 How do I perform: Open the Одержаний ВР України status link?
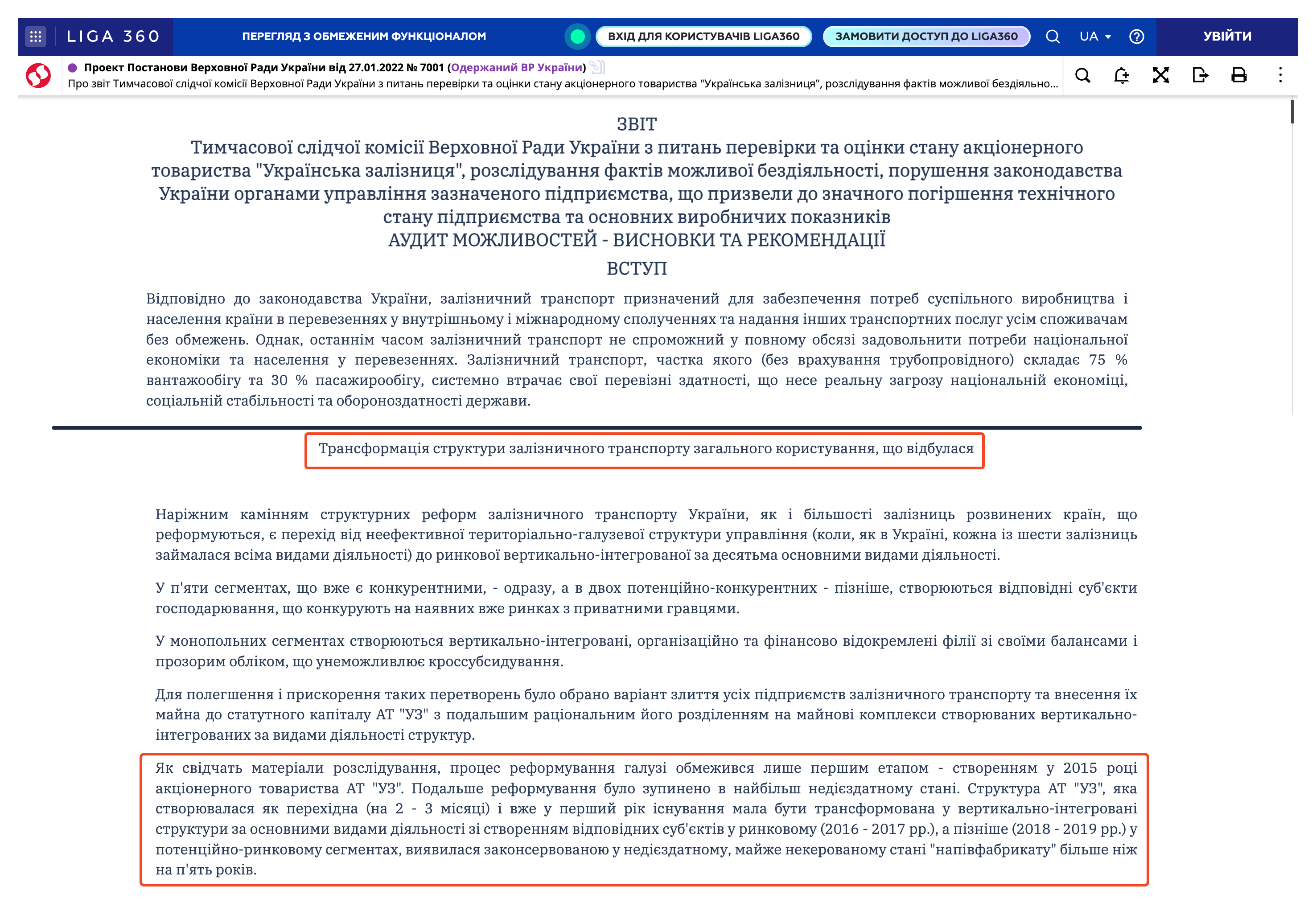click(x=516, y=67)
